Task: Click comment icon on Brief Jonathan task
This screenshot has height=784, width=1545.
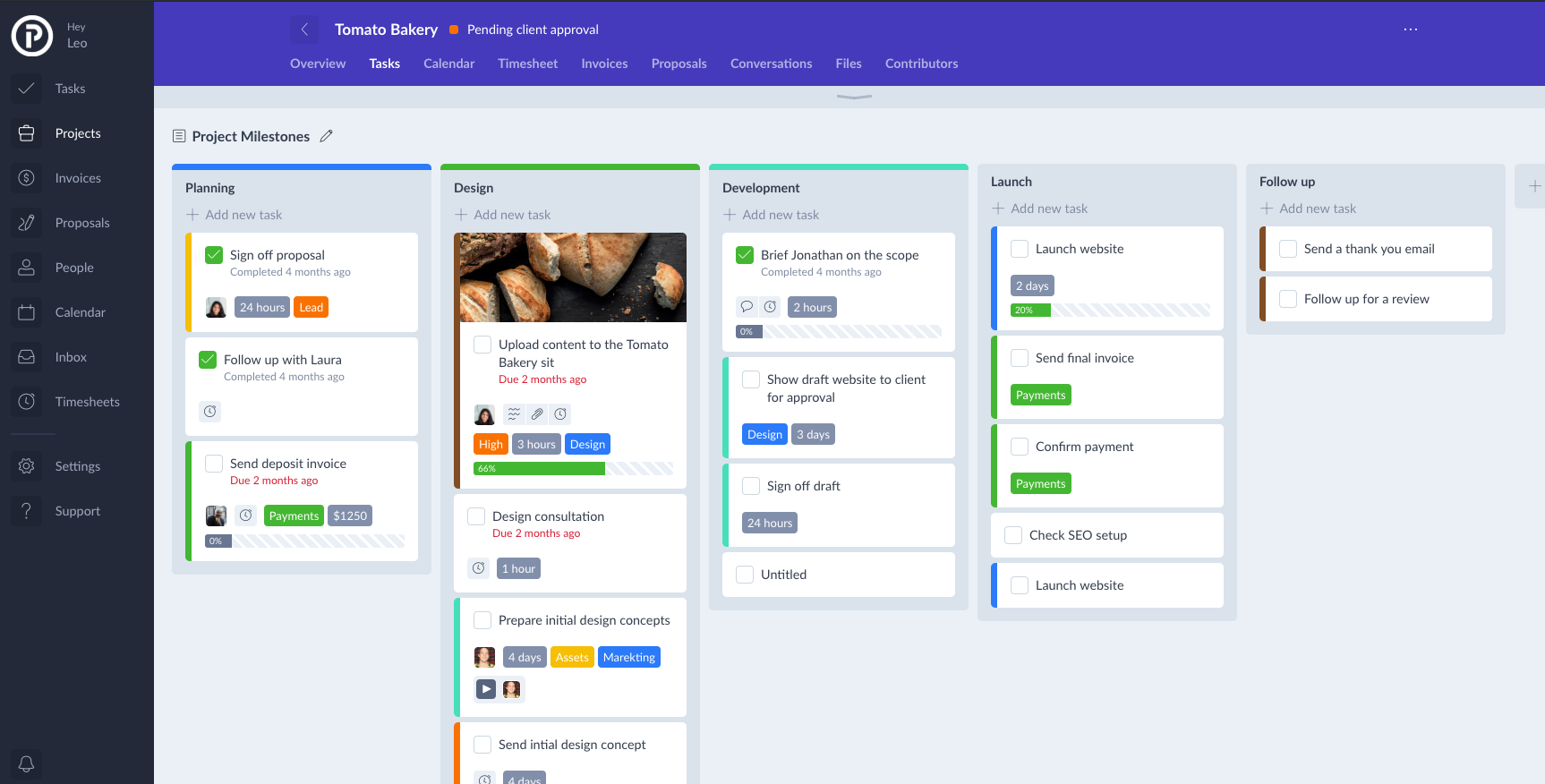Action: (x=747, y=307)
